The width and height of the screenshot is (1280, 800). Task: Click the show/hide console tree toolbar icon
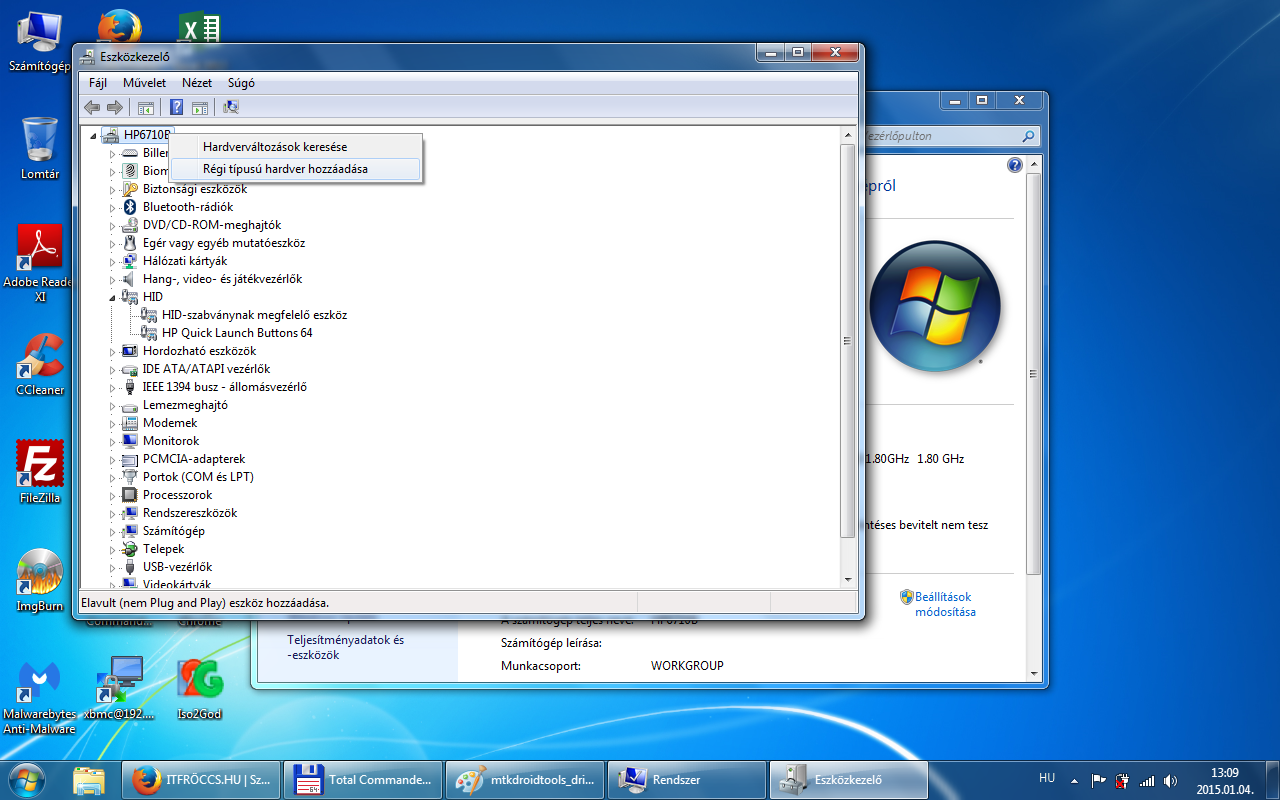pos(146,108)
